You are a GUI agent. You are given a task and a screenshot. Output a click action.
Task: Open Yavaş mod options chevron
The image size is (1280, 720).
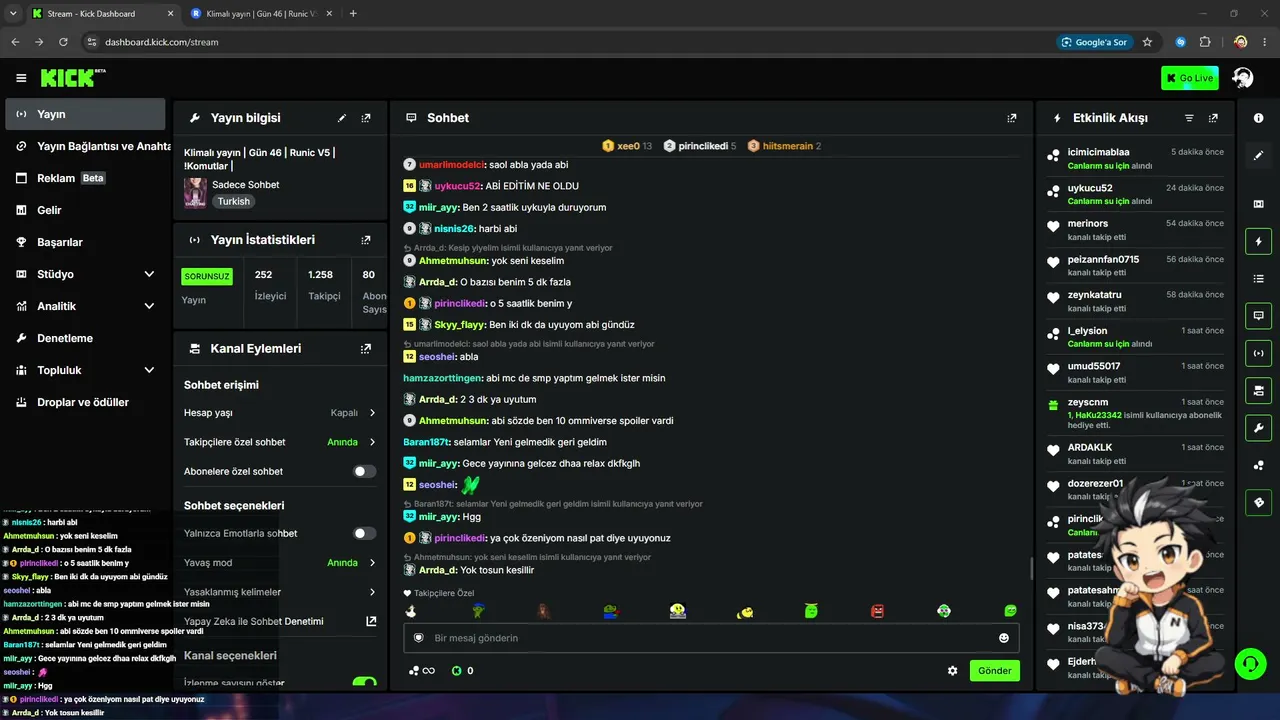tap(372, 563)
